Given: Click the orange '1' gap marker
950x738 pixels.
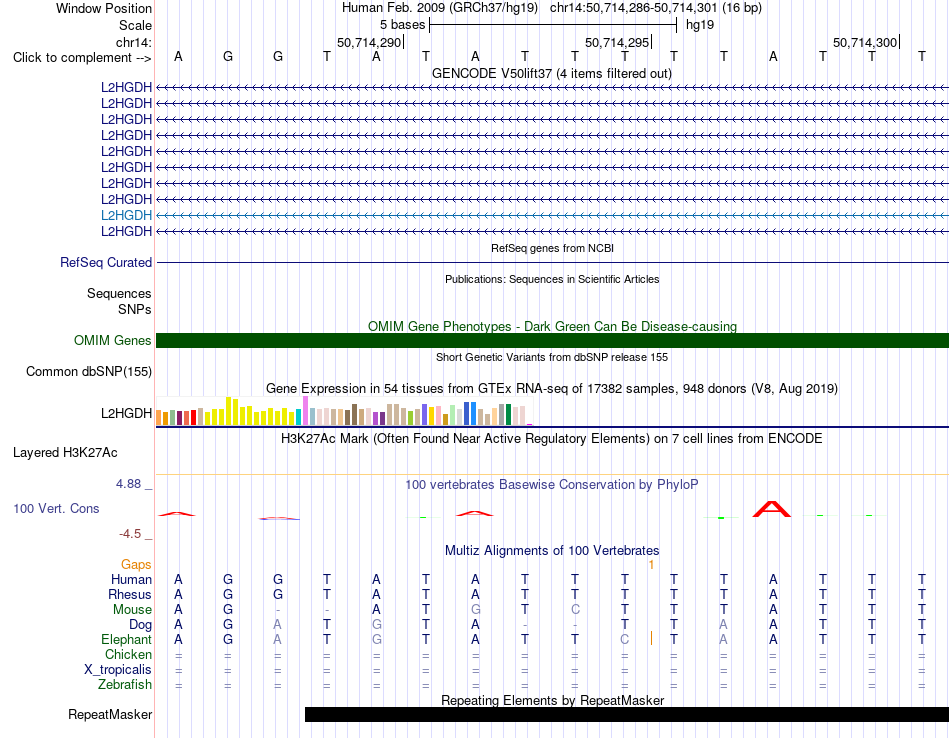Looking at the screenshot, I should pos(651,565).
